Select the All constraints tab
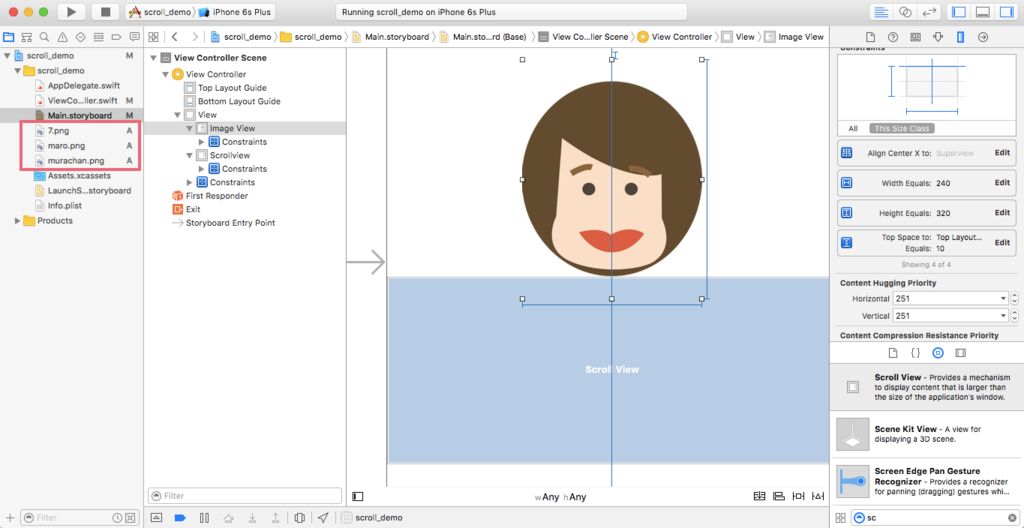Screen dimensions: 1024x528 853,129
